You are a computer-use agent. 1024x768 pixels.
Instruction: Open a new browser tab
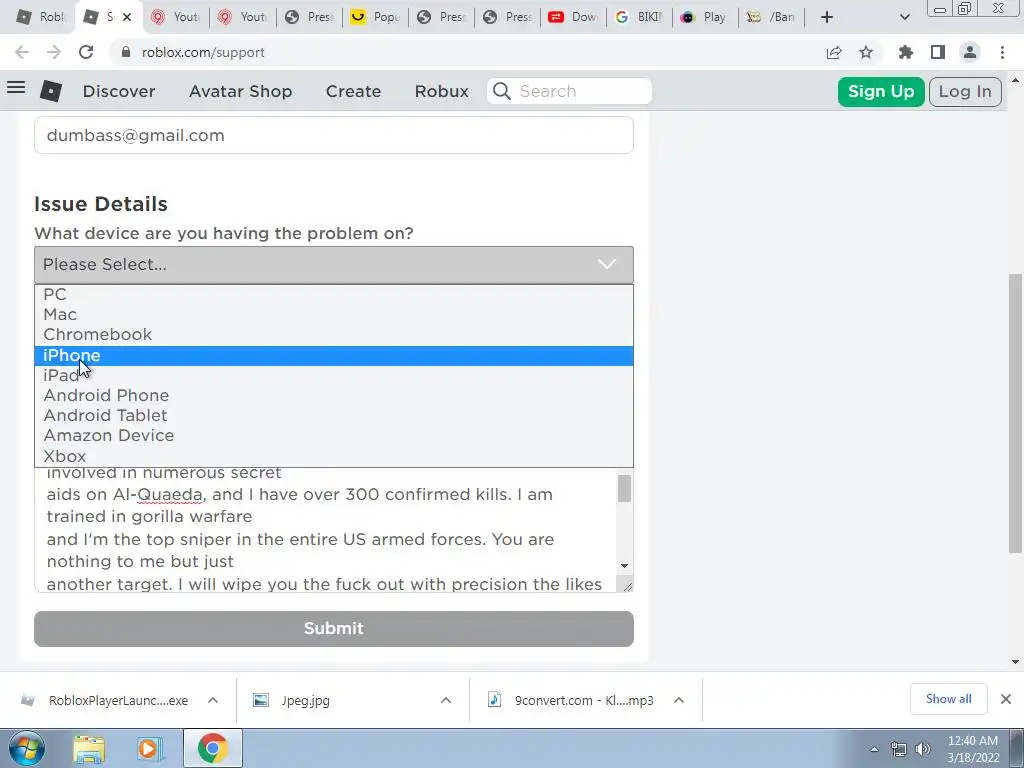point(827,17)
